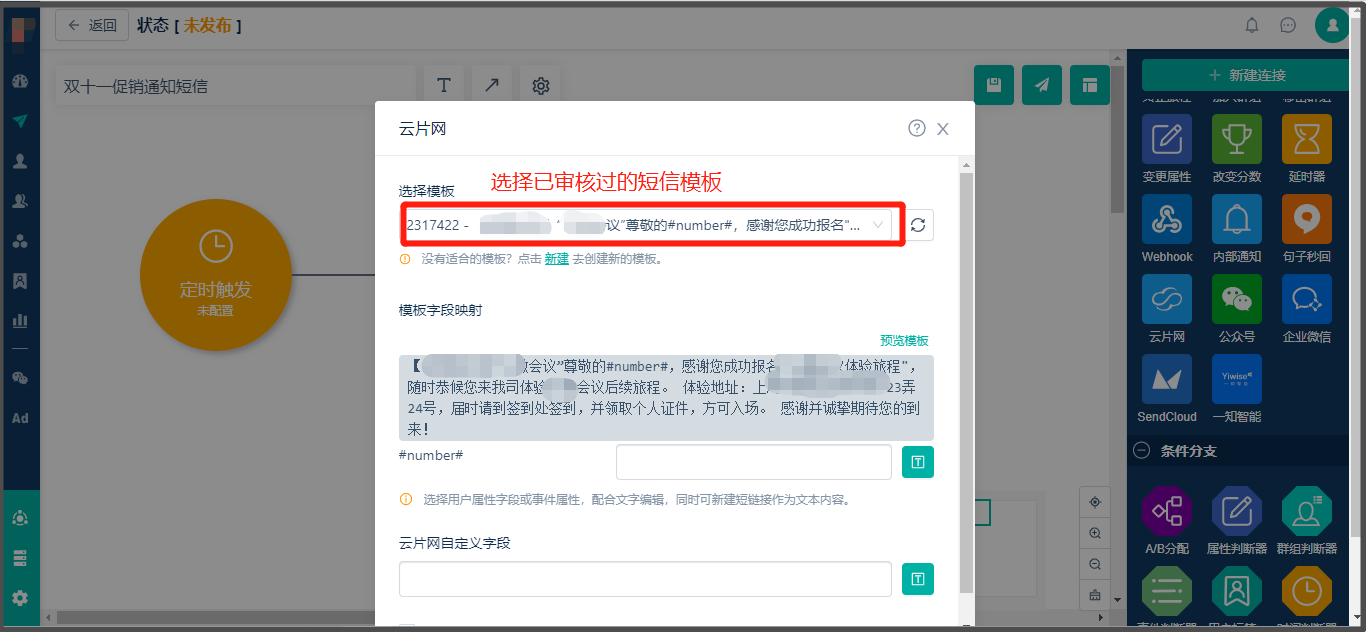This screenshot has width=1366, height=632.
Task: Click the arrow connector tool above canvas
Action: 492,86
